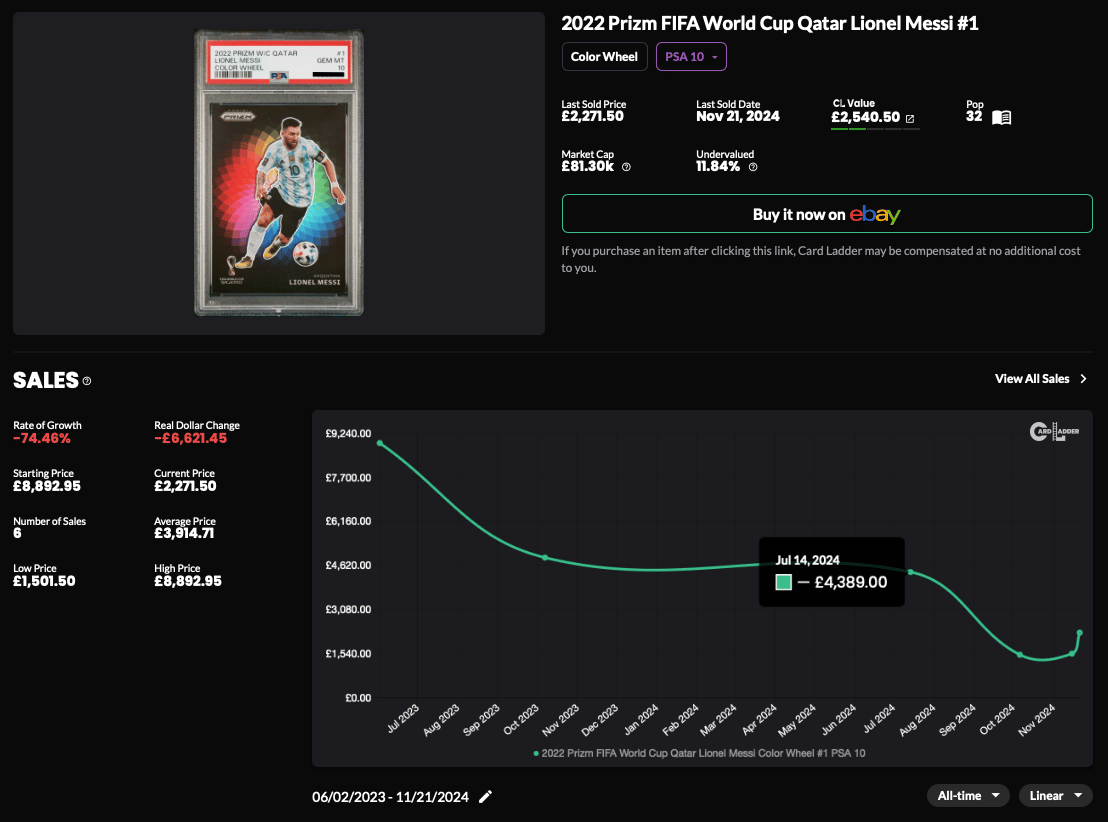Screen dimensions: 1108x822
Task: Click the Card Ladder logo on chart
Action: pyautogui.click(x=1054, y=431)
